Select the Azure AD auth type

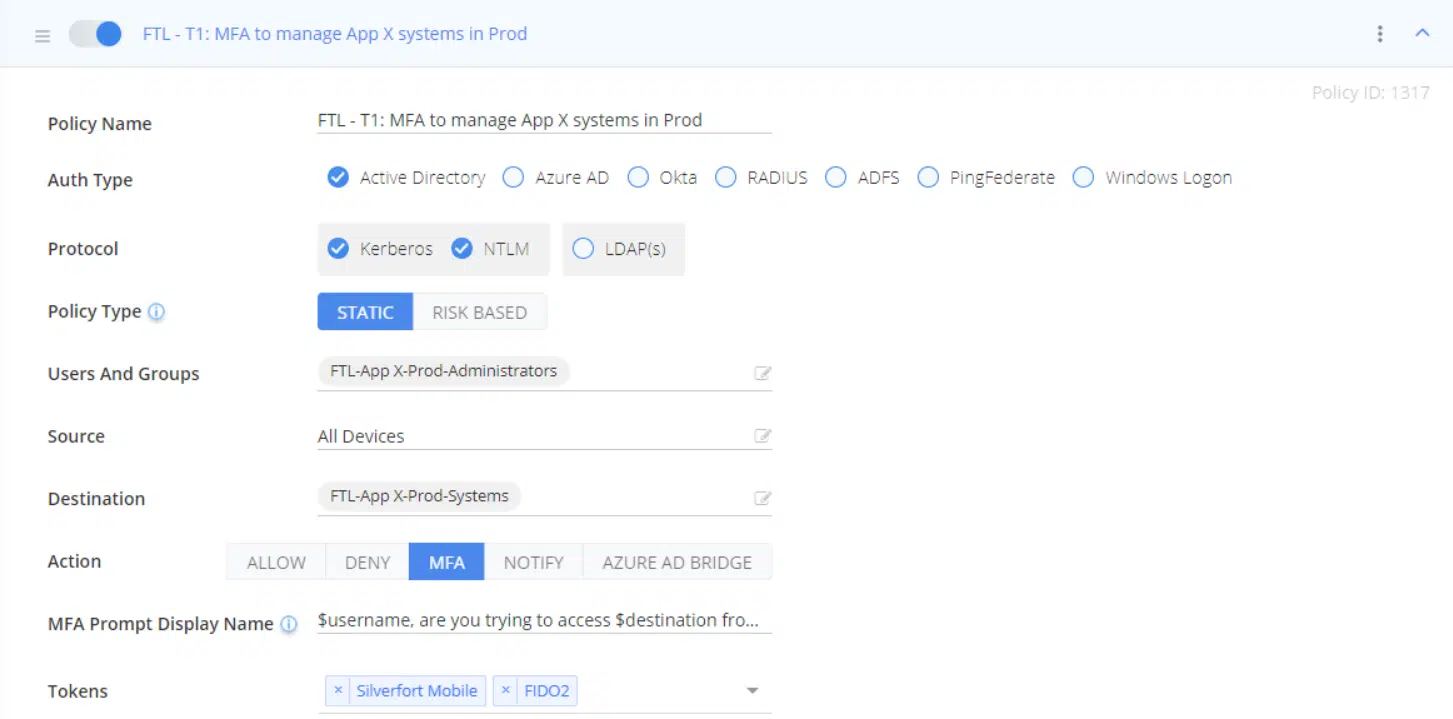513,178
